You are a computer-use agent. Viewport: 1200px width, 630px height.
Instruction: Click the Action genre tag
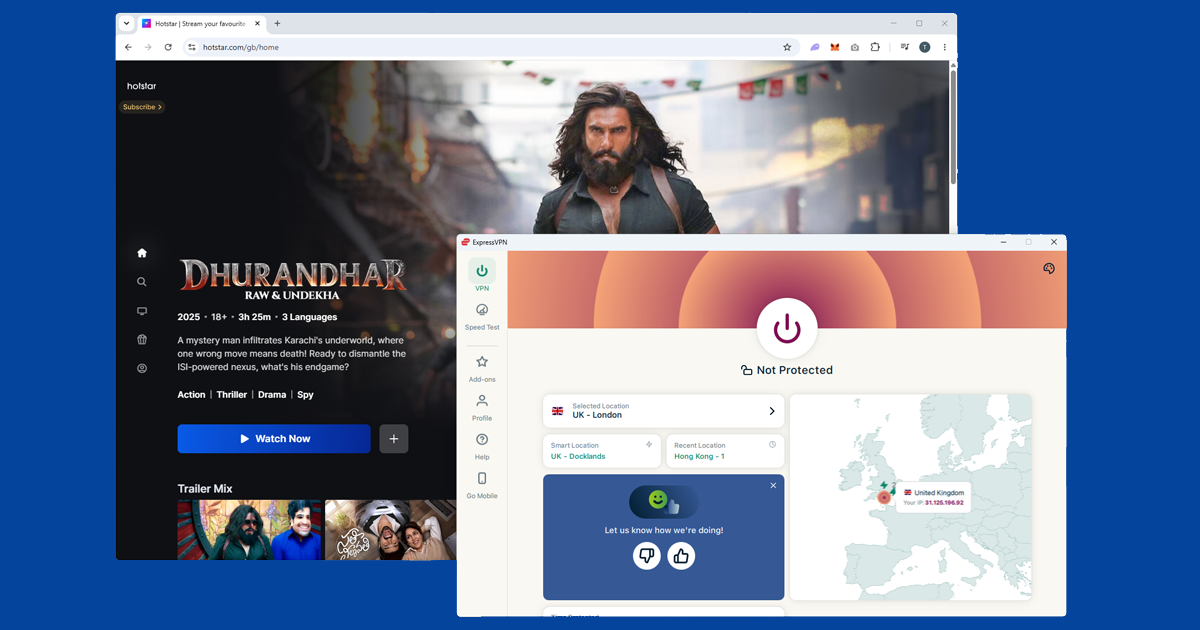tap(191, 395)
